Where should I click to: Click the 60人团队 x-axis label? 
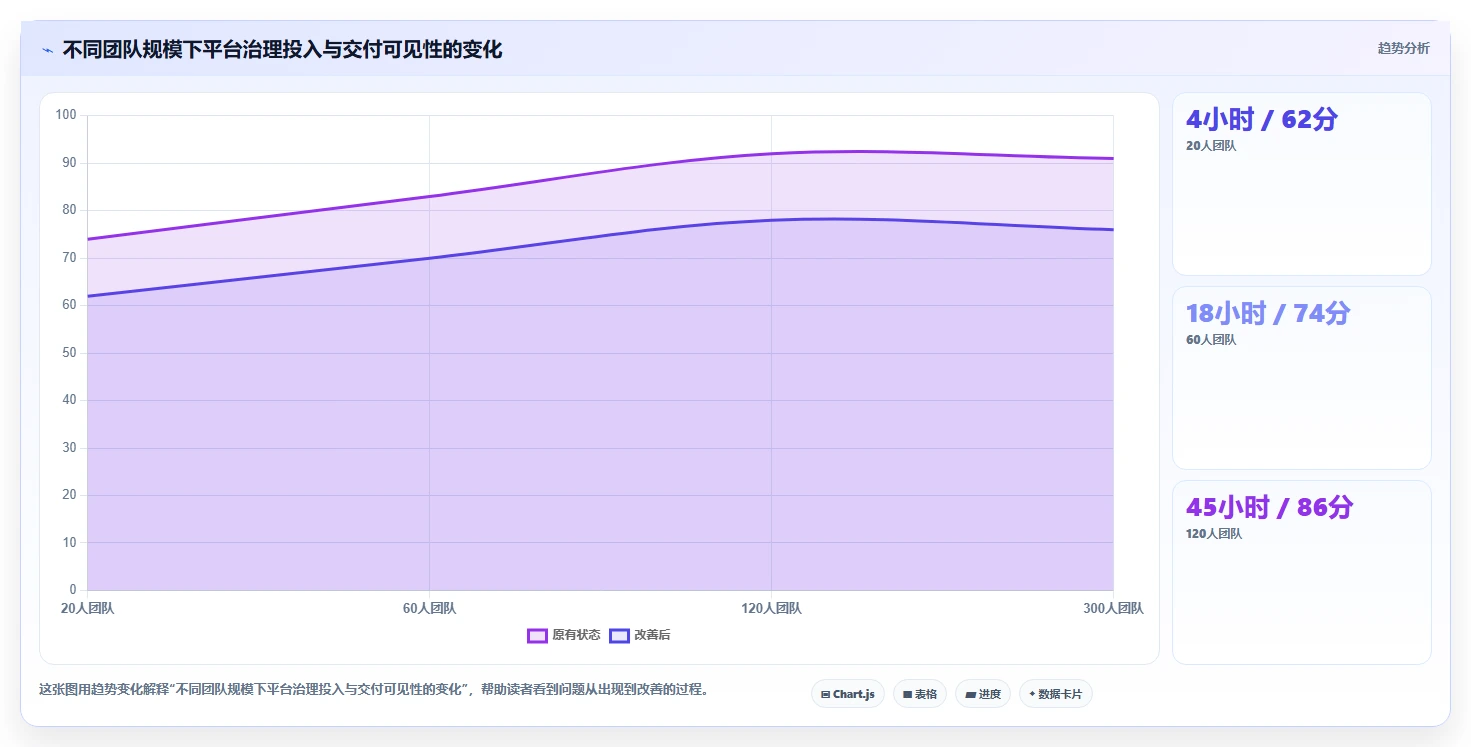coord(430,608)
